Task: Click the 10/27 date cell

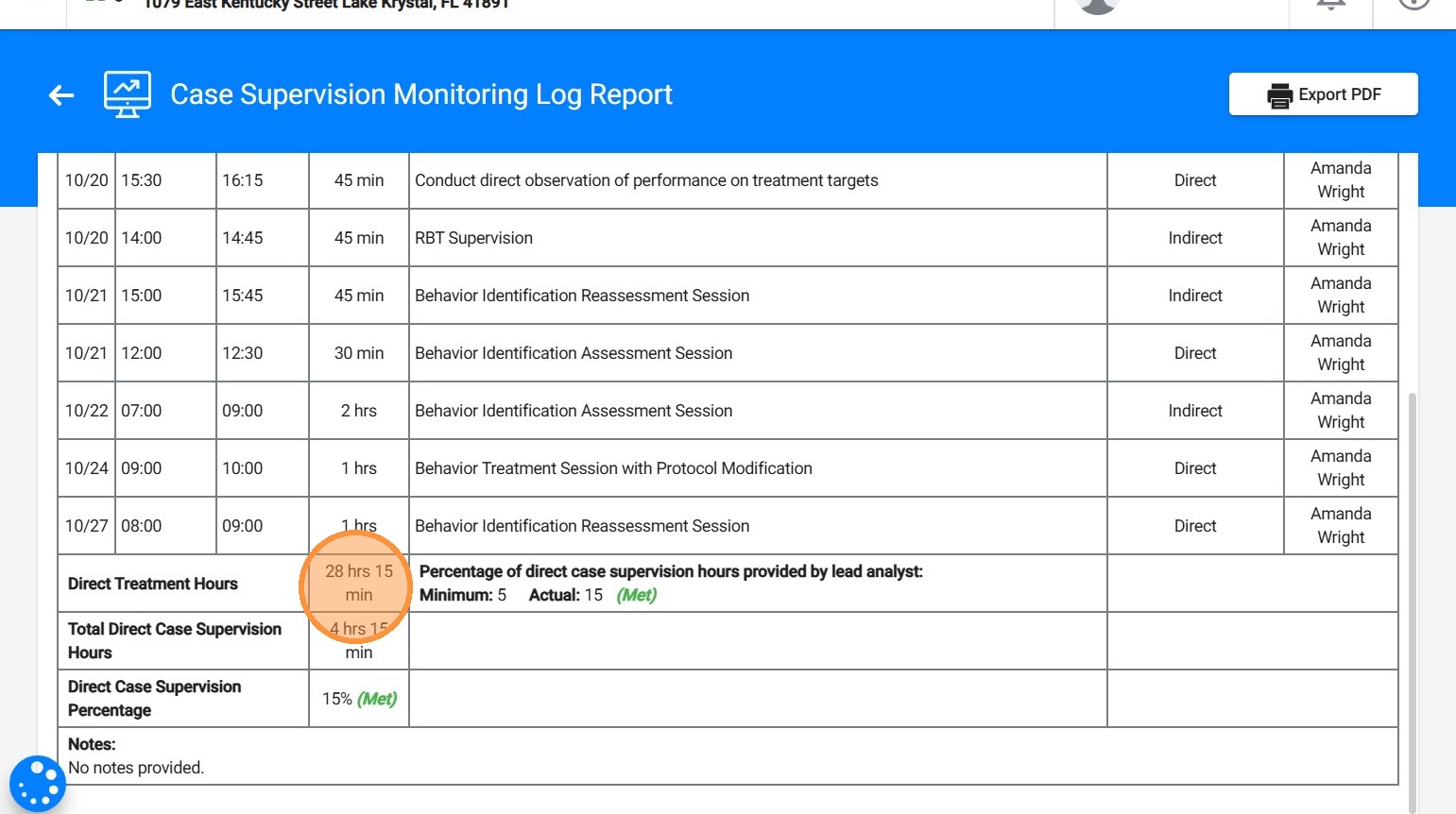Action: (86, 526)
